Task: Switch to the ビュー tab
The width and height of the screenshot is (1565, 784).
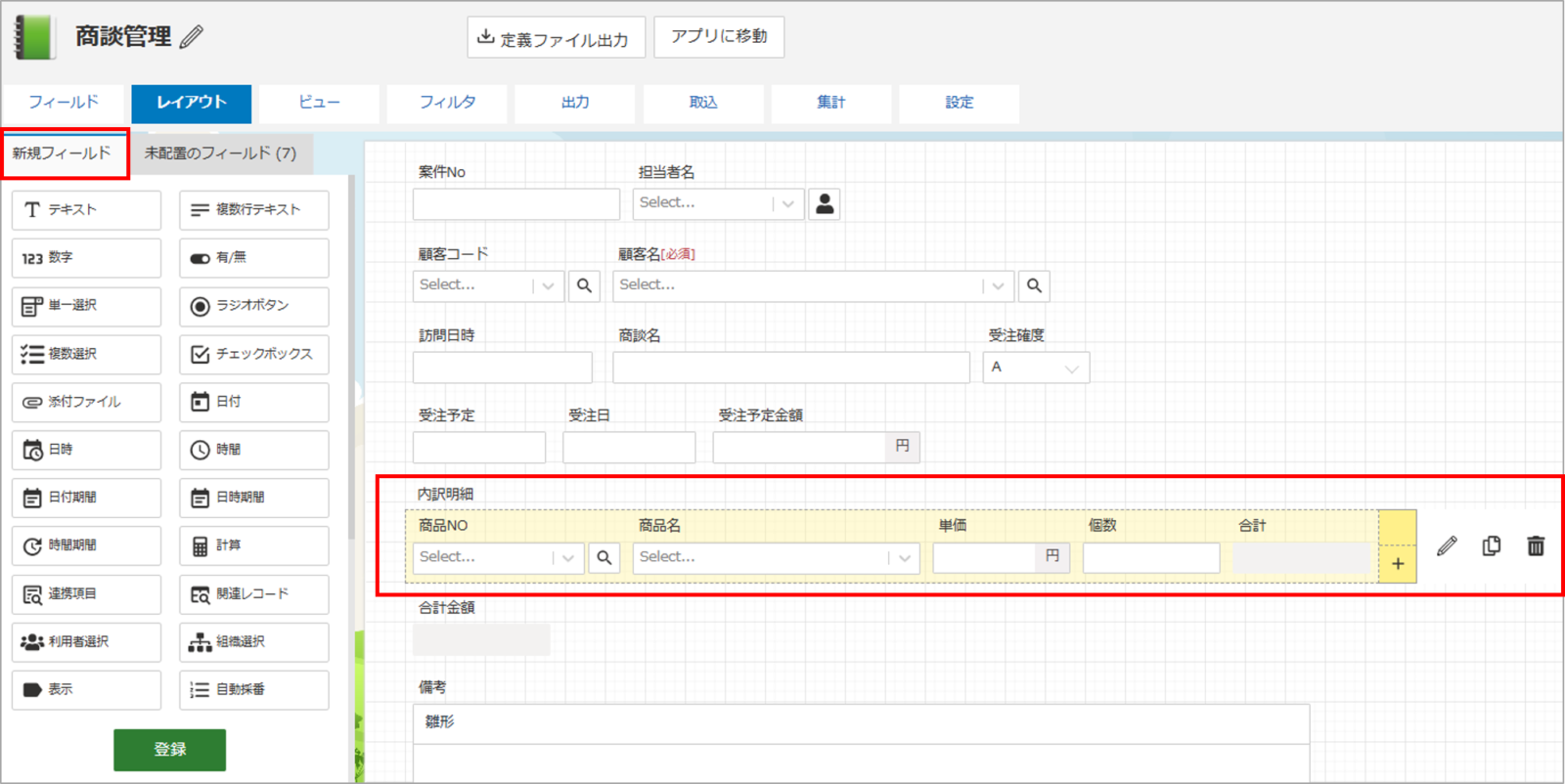Action: tap(319, 103)
